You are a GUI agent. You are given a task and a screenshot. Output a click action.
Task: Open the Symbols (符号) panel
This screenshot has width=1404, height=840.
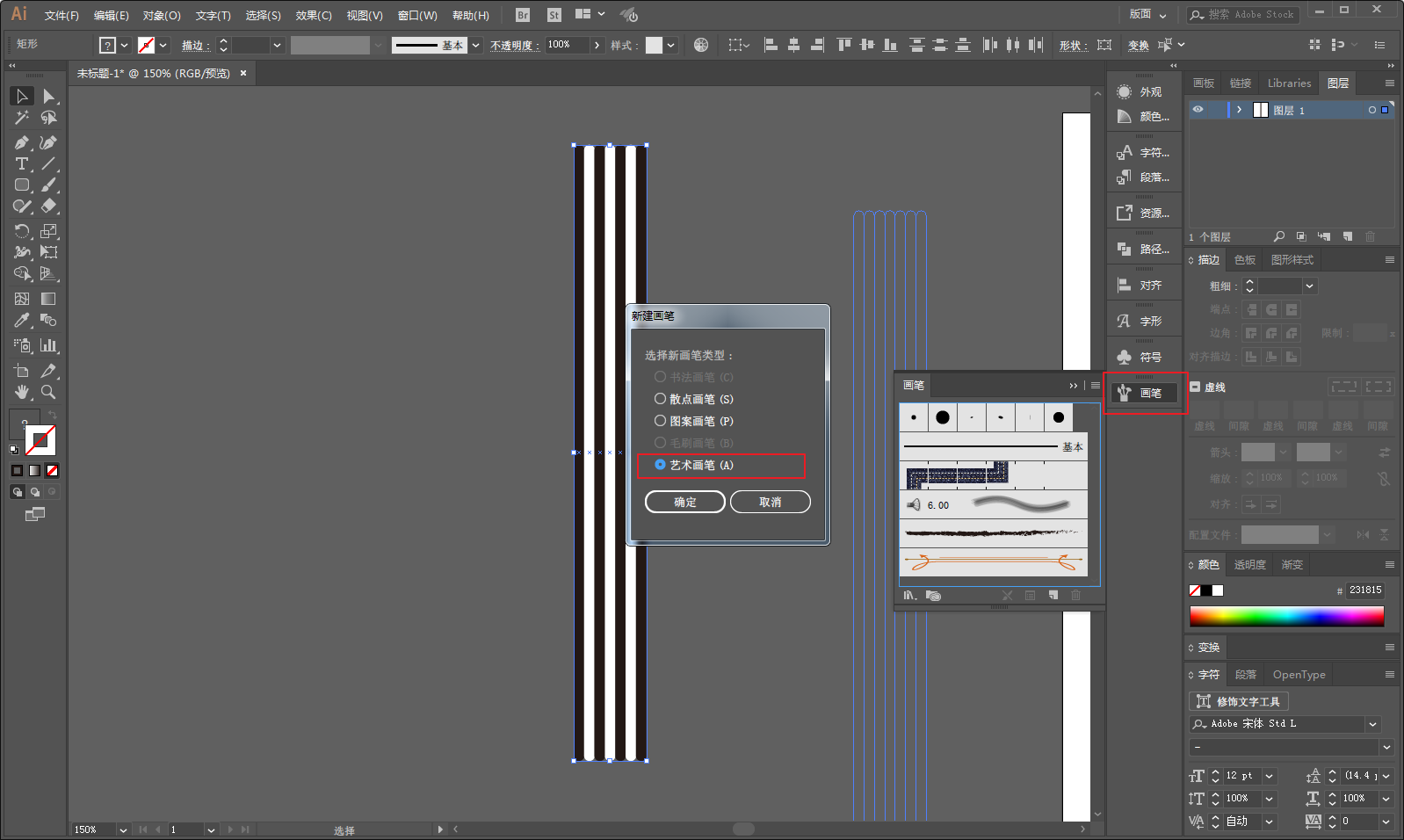(x=1140, y=357)
